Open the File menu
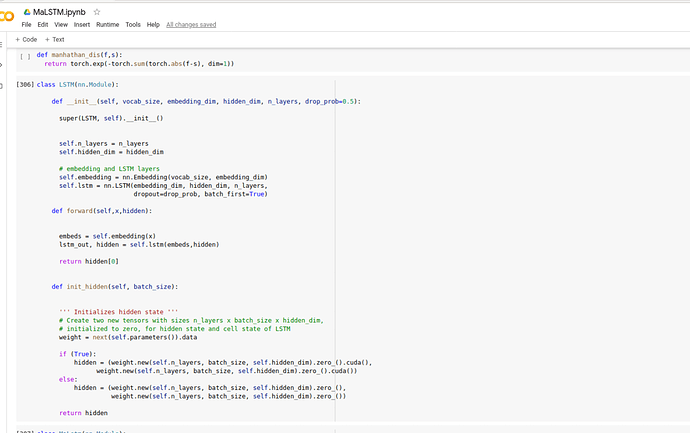The width and height of the screenshot is (690, 433). 25,24
